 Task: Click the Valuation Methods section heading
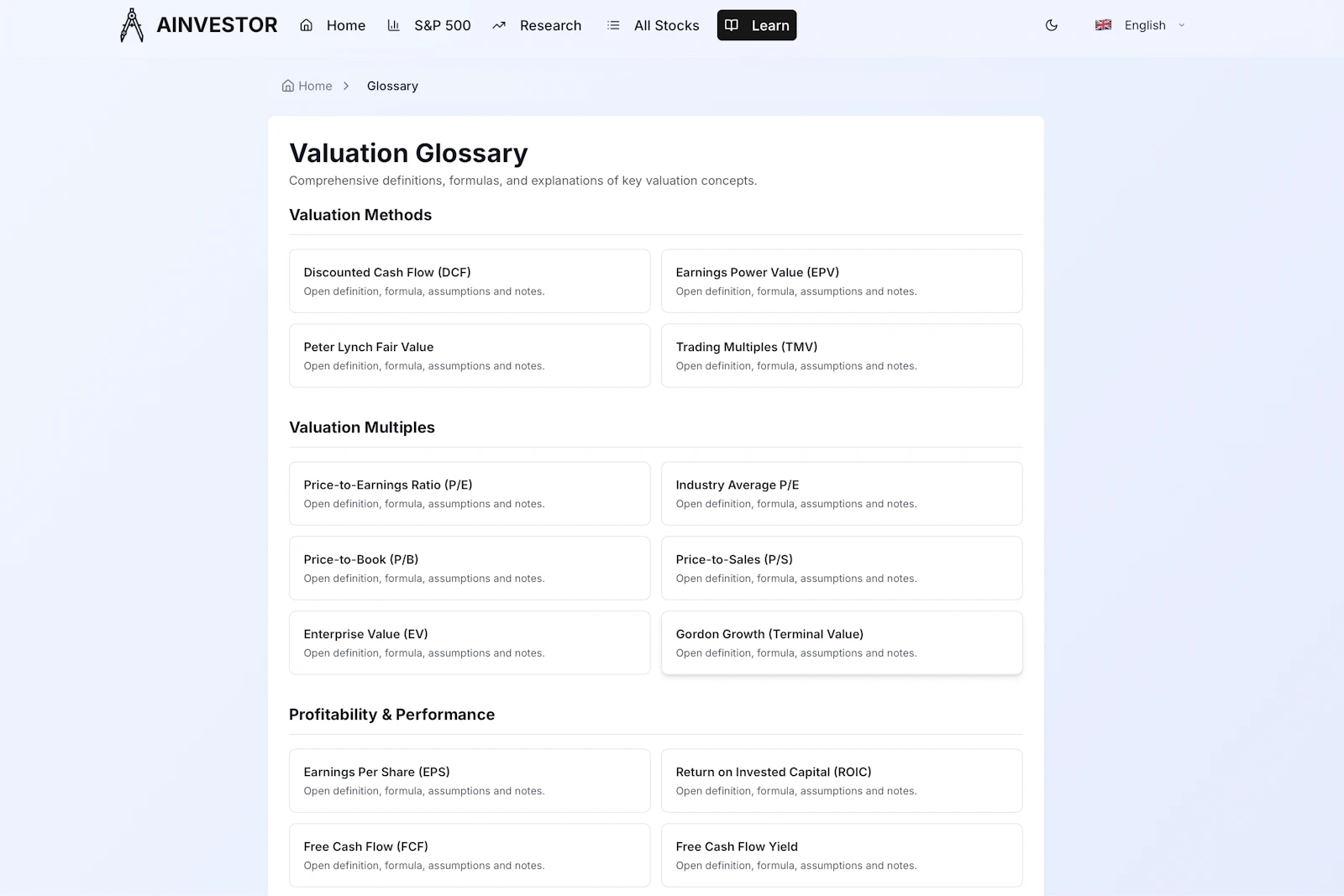click(x=360, y=215)
